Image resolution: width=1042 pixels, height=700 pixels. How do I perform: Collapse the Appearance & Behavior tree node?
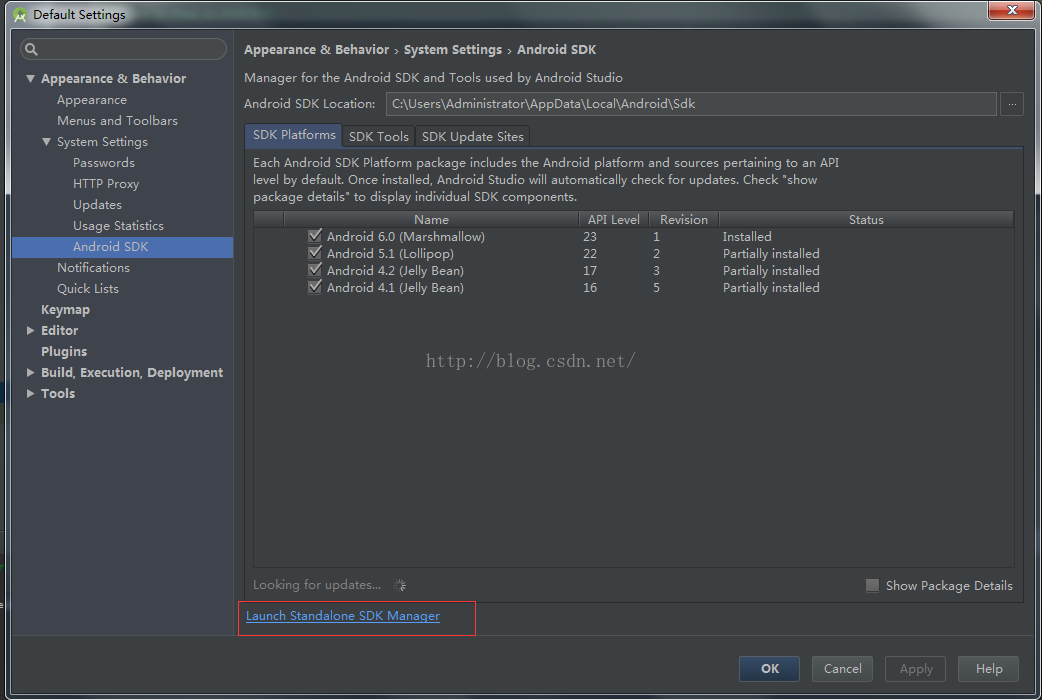tap(31, 78)
